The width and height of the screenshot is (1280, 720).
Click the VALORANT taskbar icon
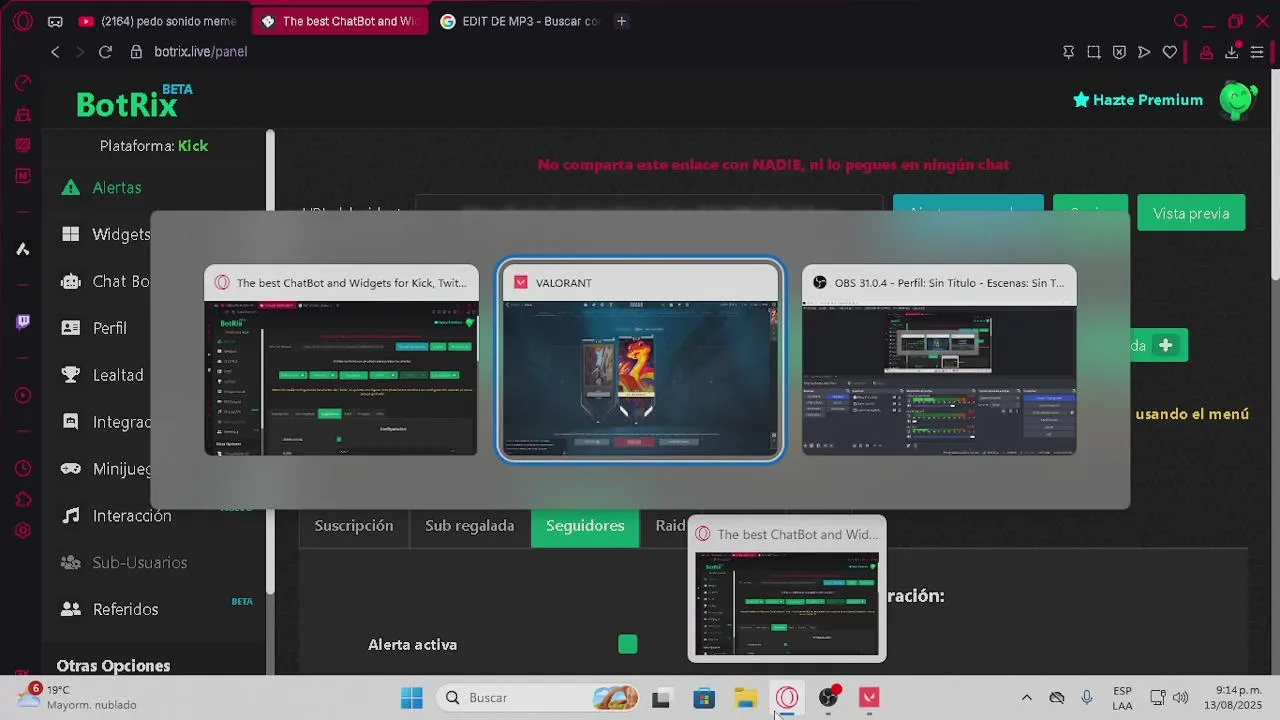[x=869, y=698]
